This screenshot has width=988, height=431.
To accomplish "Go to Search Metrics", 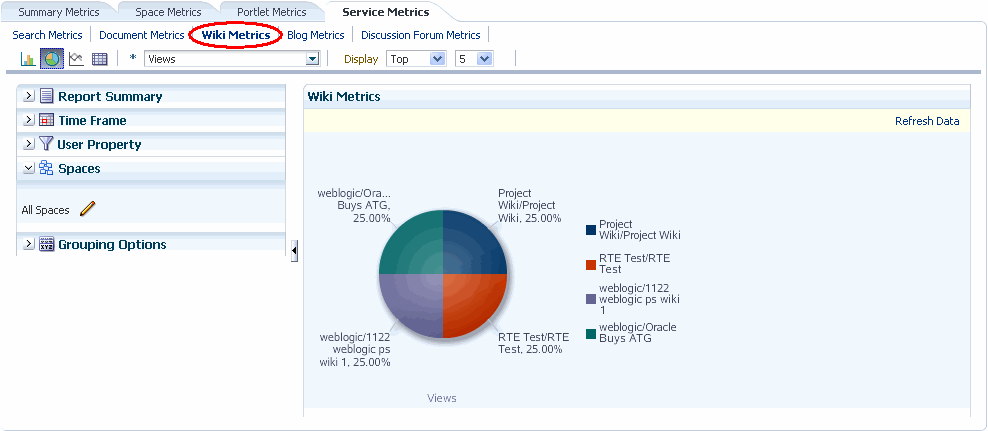I will [x=47, y=35].
